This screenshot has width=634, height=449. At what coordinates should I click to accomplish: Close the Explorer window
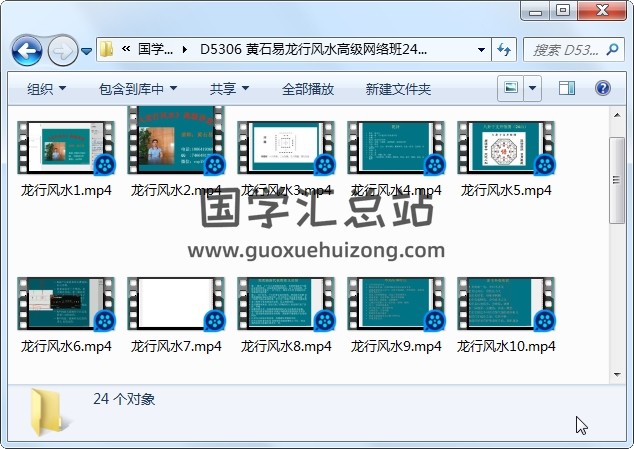602,11
